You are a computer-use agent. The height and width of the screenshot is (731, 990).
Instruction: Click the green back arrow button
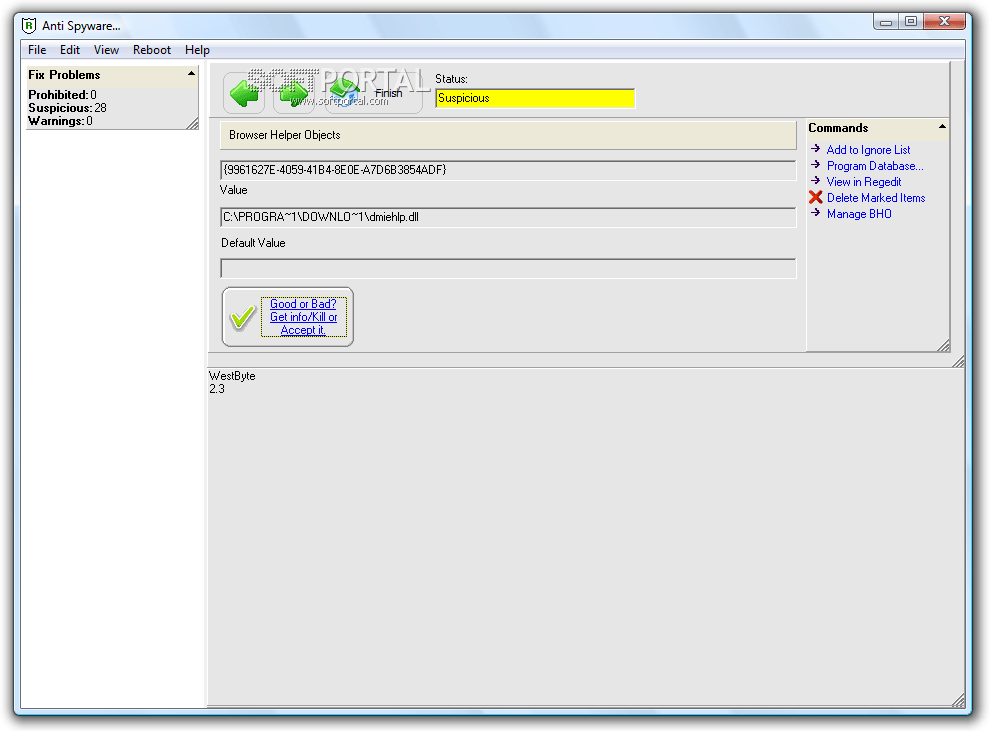coord(244,93)
